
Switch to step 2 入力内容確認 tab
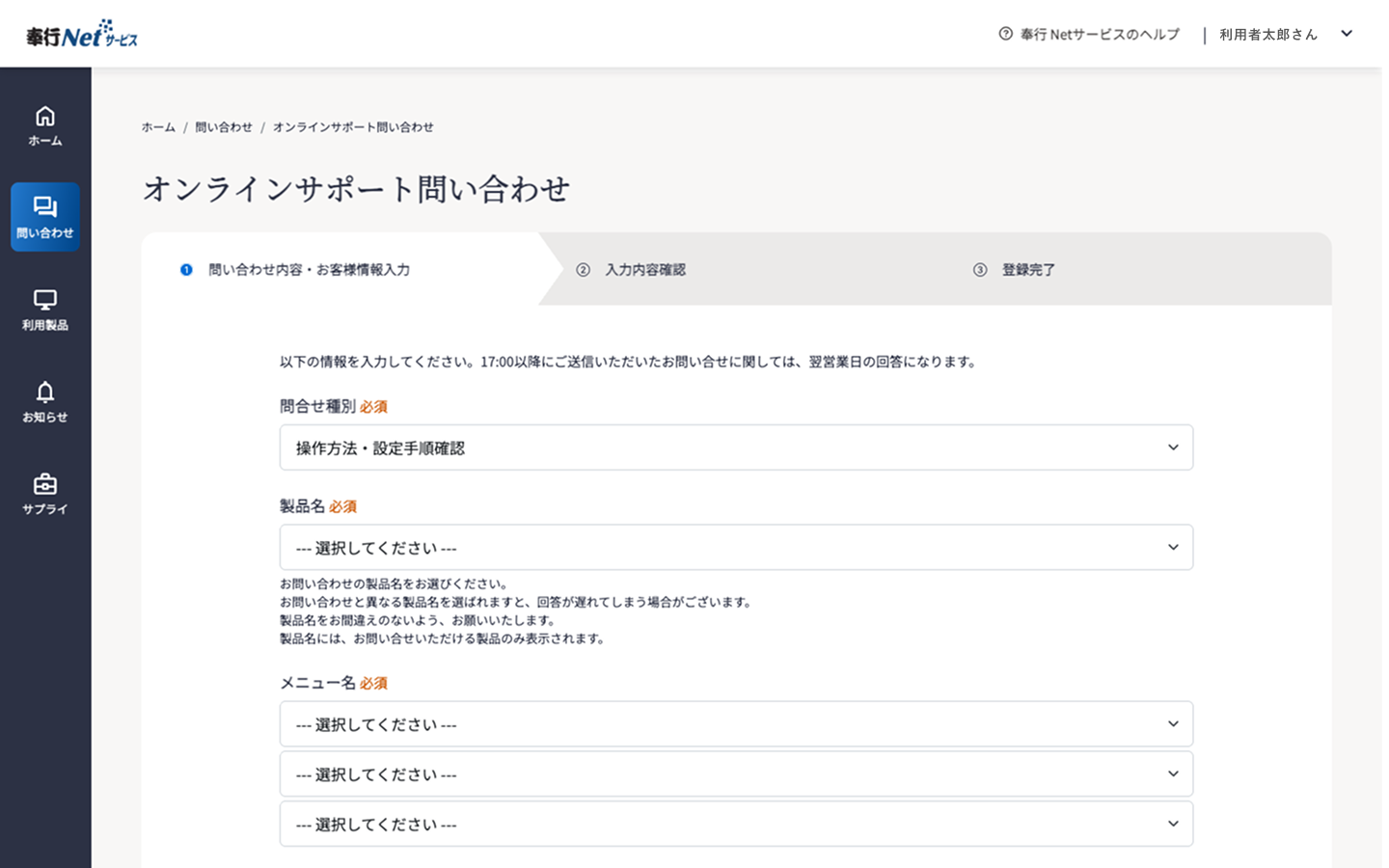point(644,270)
